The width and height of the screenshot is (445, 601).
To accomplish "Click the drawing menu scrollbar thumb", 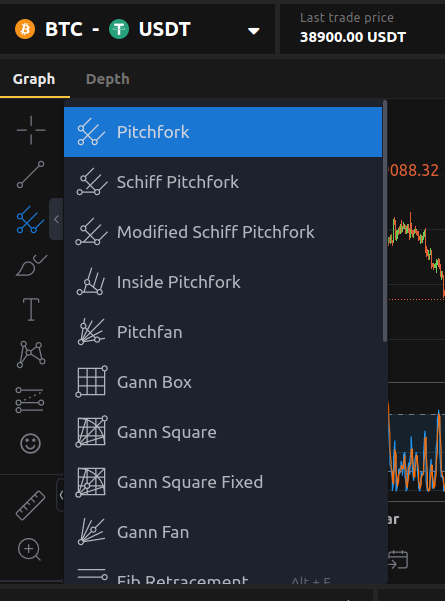I will 385,221.
